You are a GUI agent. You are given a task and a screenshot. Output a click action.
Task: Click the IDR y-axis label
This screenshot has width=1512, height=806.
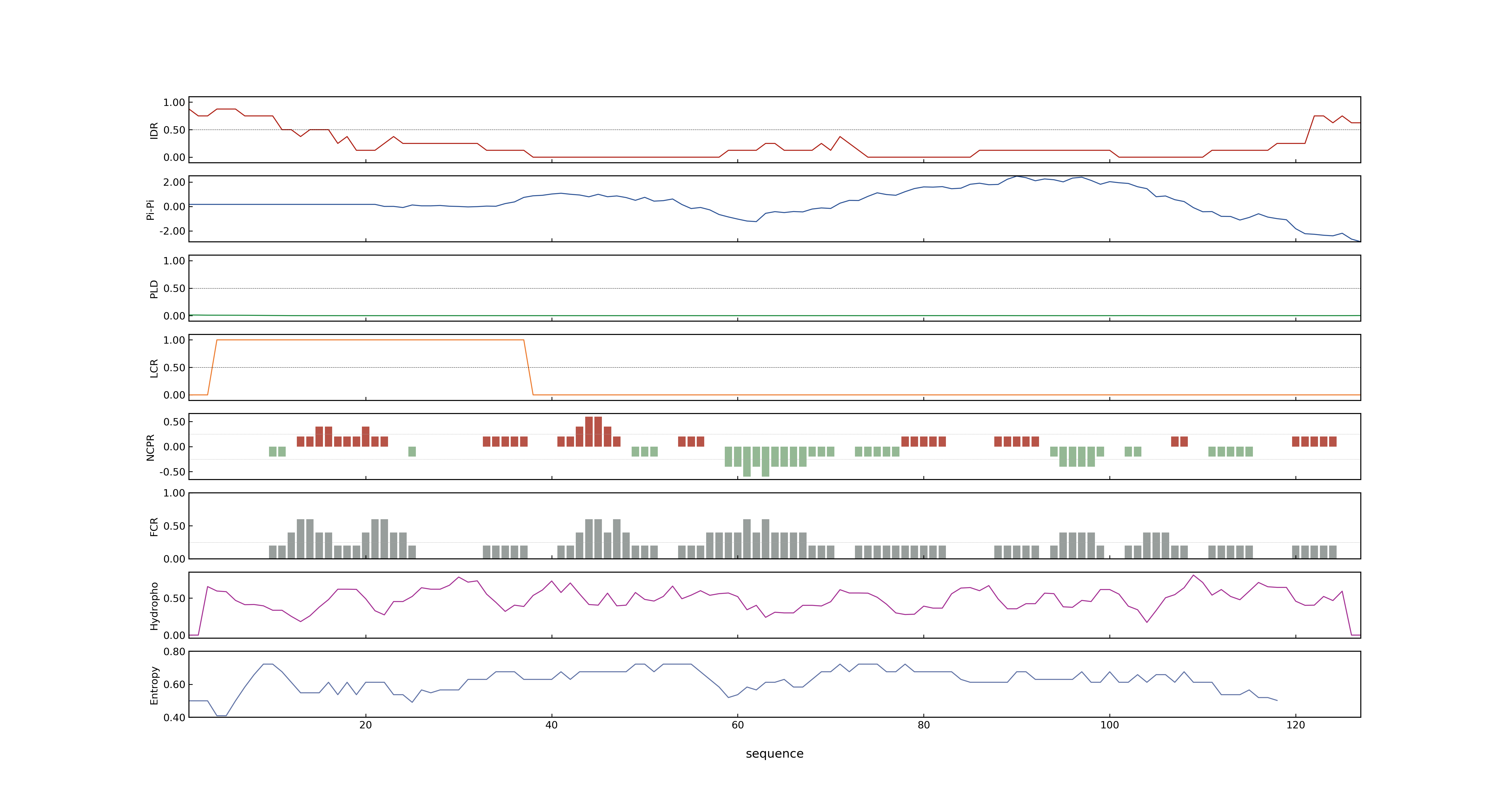tap(154, 130)
